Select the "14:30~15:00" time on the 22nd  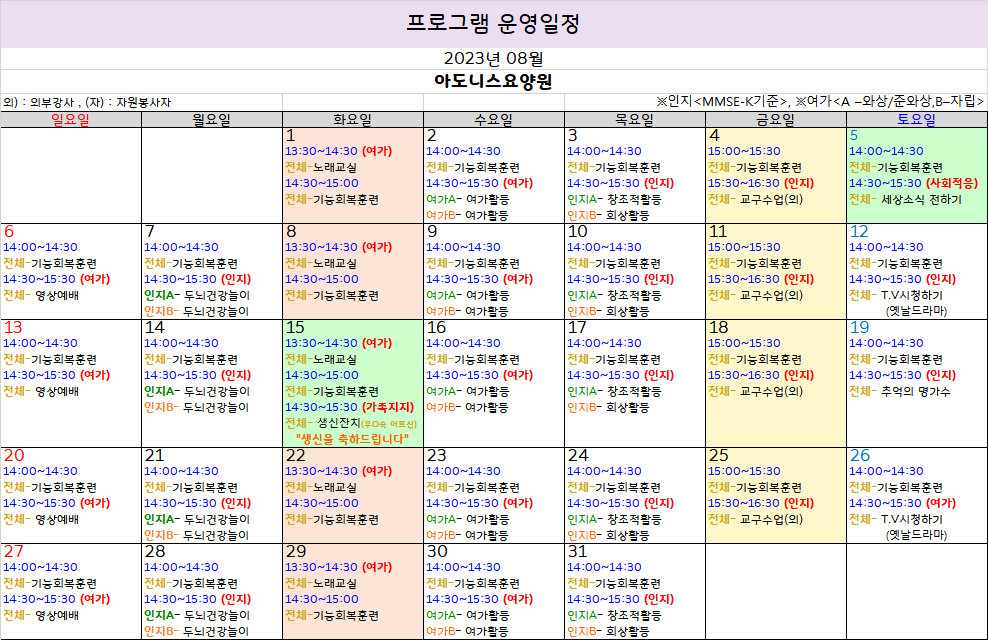coord(321,503)
